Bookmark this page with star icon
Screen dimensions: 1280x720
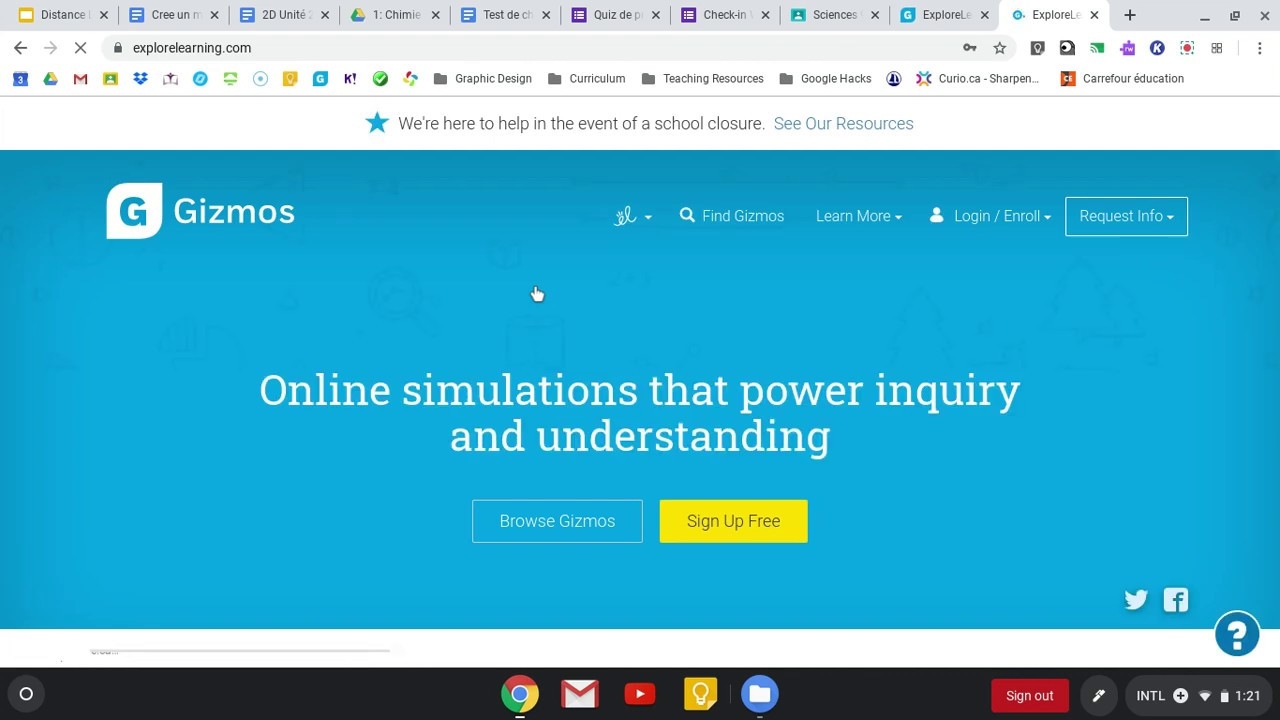tap(999, 48)
